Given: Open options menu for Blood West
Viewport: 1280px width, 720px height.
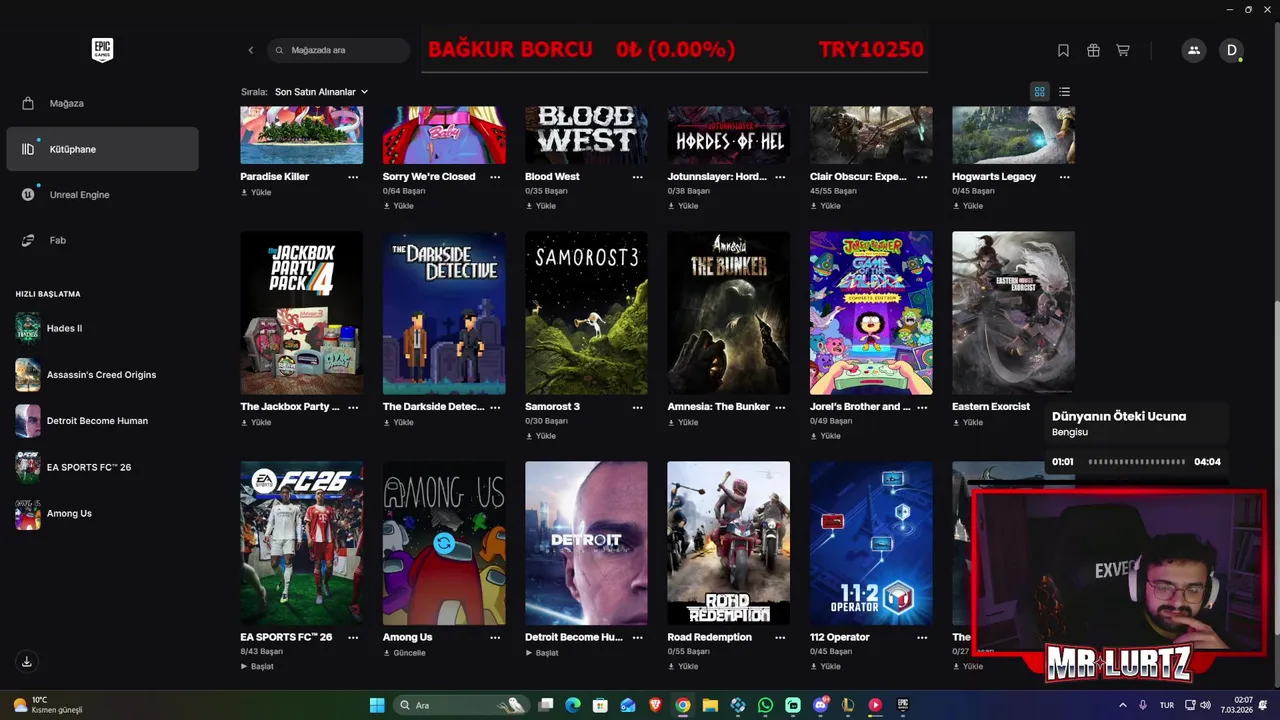Looking at the screenshot, I should pyautogui.click(x=638, y=177).
